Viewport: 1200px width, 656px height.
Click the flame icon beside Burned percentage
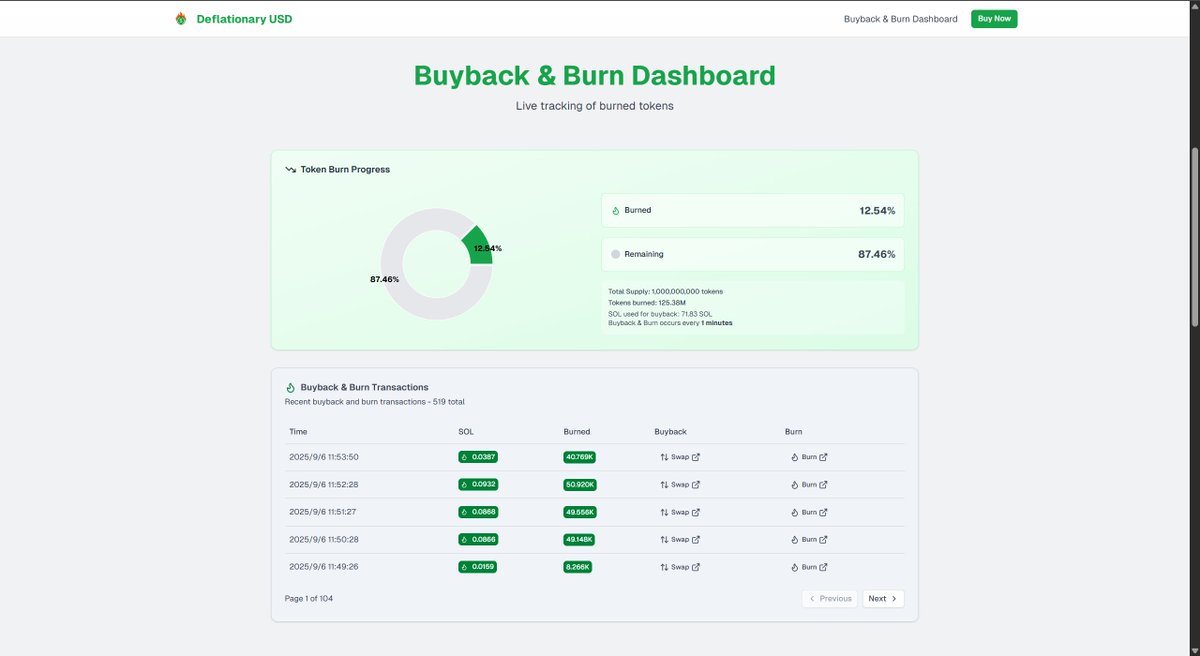pos(616,211)
